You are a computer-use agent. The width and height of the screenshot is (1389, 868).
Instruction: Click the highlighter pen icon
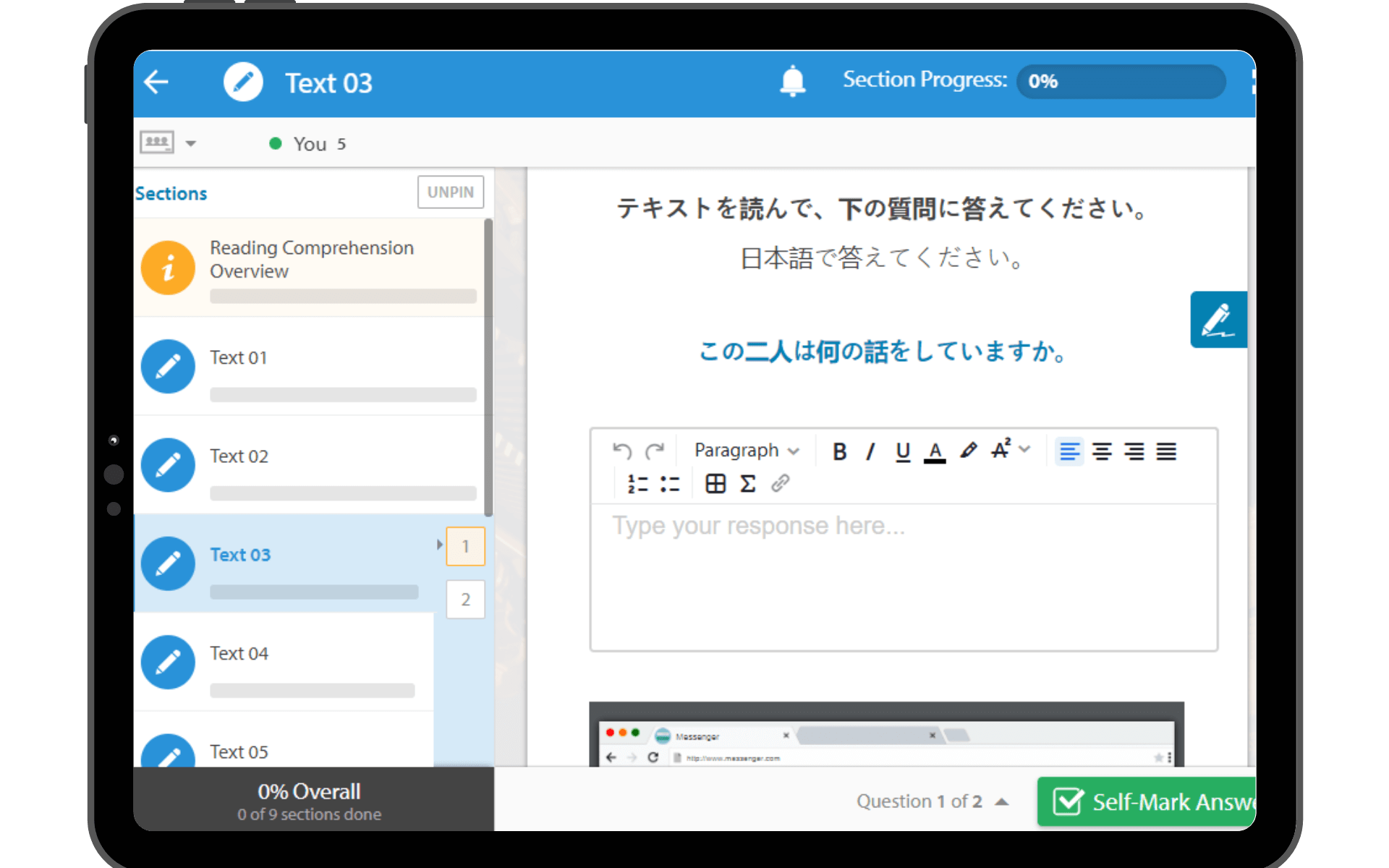[968, 451]
